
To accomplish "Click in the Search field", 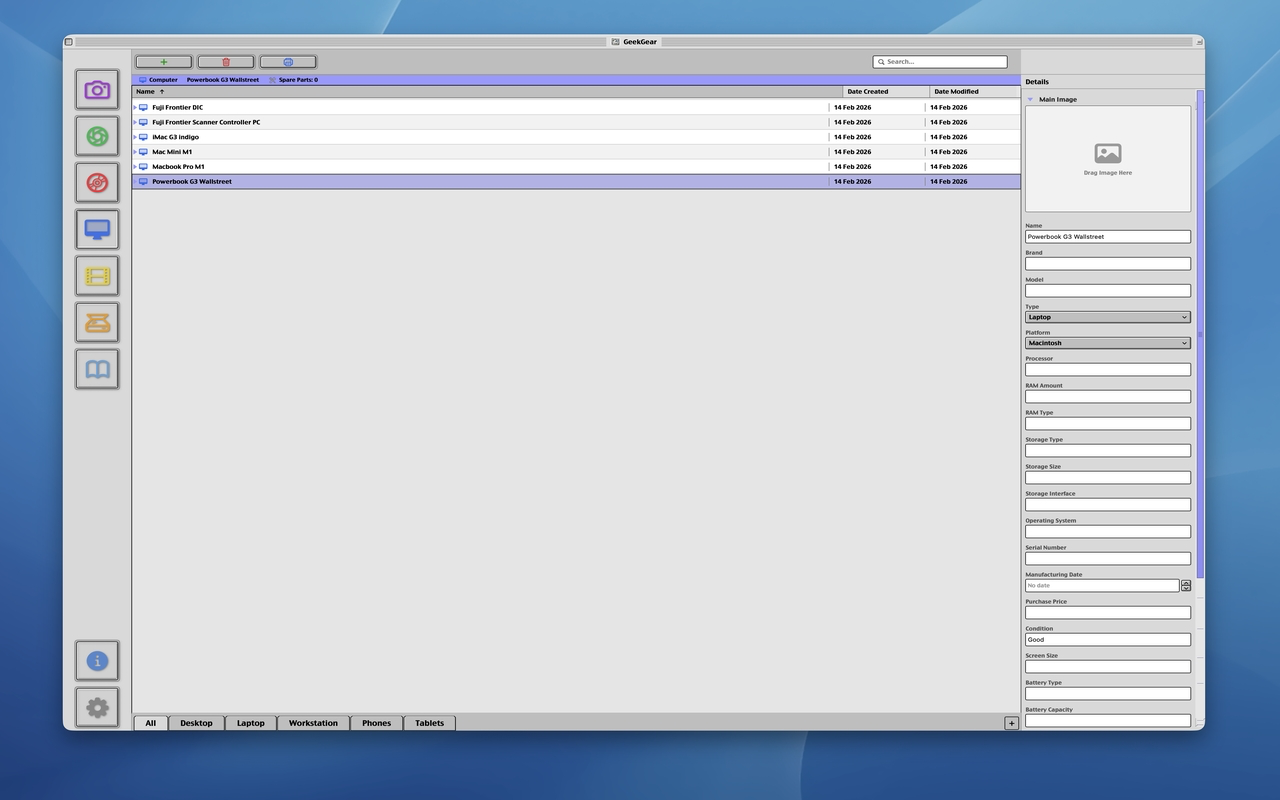I will coord(940,62).
